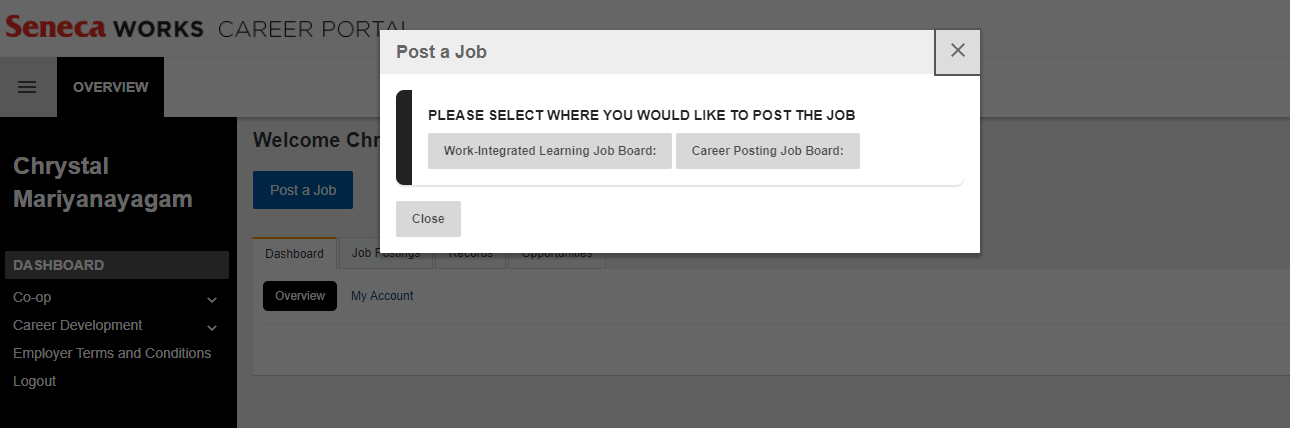Screen dimensions: 1290x428
Task: Click Logout in the sidebar
Action: 34,381
